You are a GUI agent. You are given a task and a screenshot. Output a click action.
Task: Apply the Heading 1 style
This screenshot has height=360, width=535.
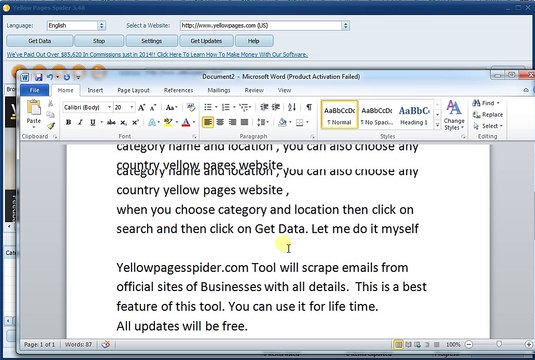tap(414, 115)
